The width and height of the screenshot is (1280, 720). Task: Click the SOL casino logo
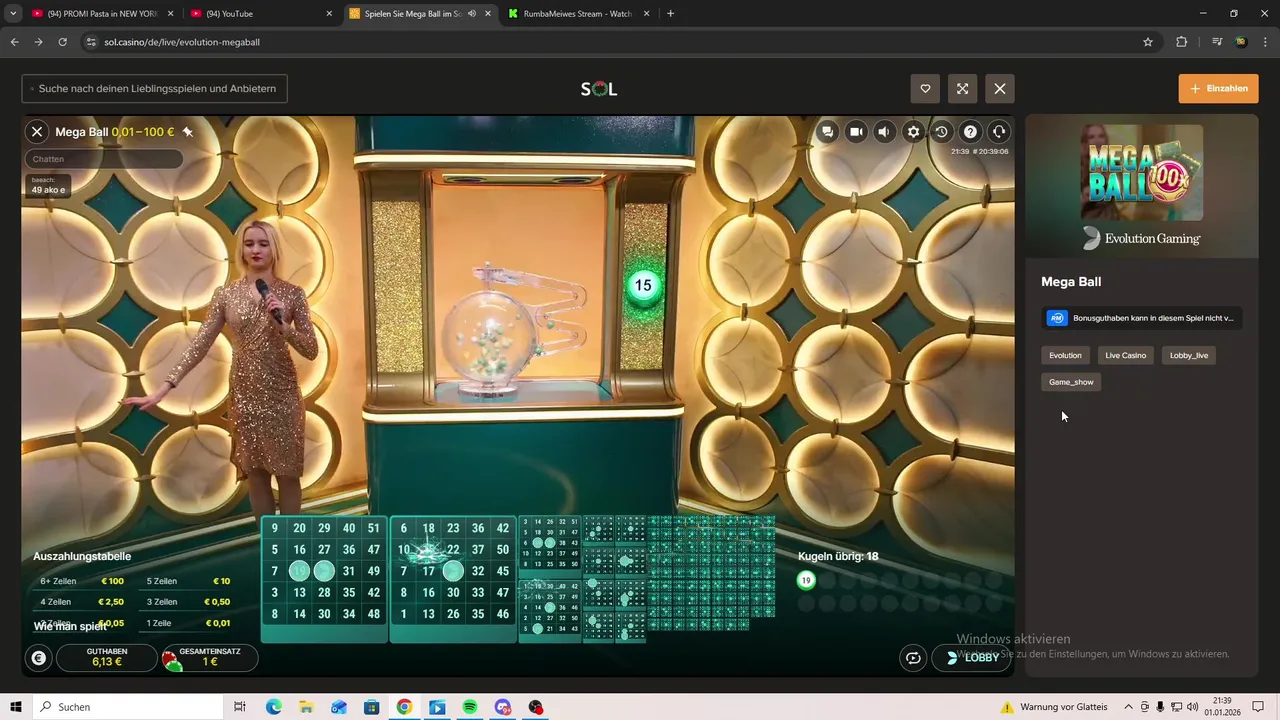[599, 89]
